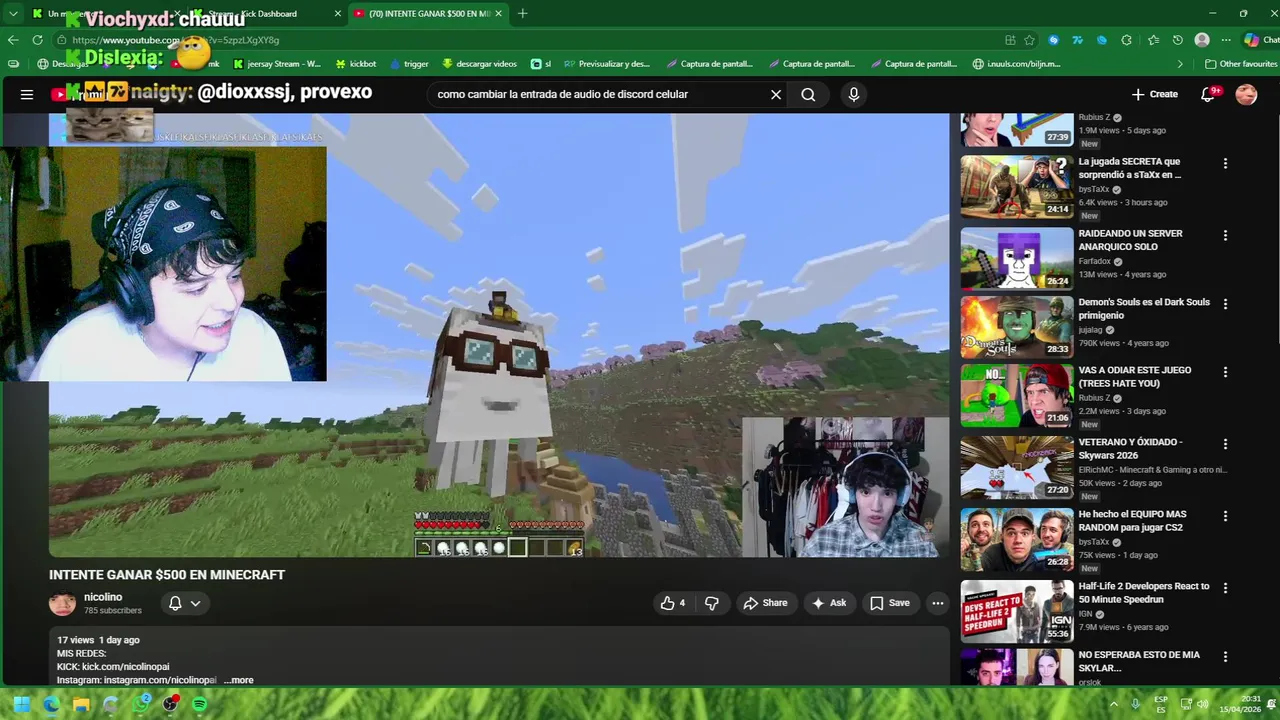The height and width of the screenshot is (720, 1280).
Task: Open Windows Start menu
Action: pyautogui.click(x=21, y=704)
